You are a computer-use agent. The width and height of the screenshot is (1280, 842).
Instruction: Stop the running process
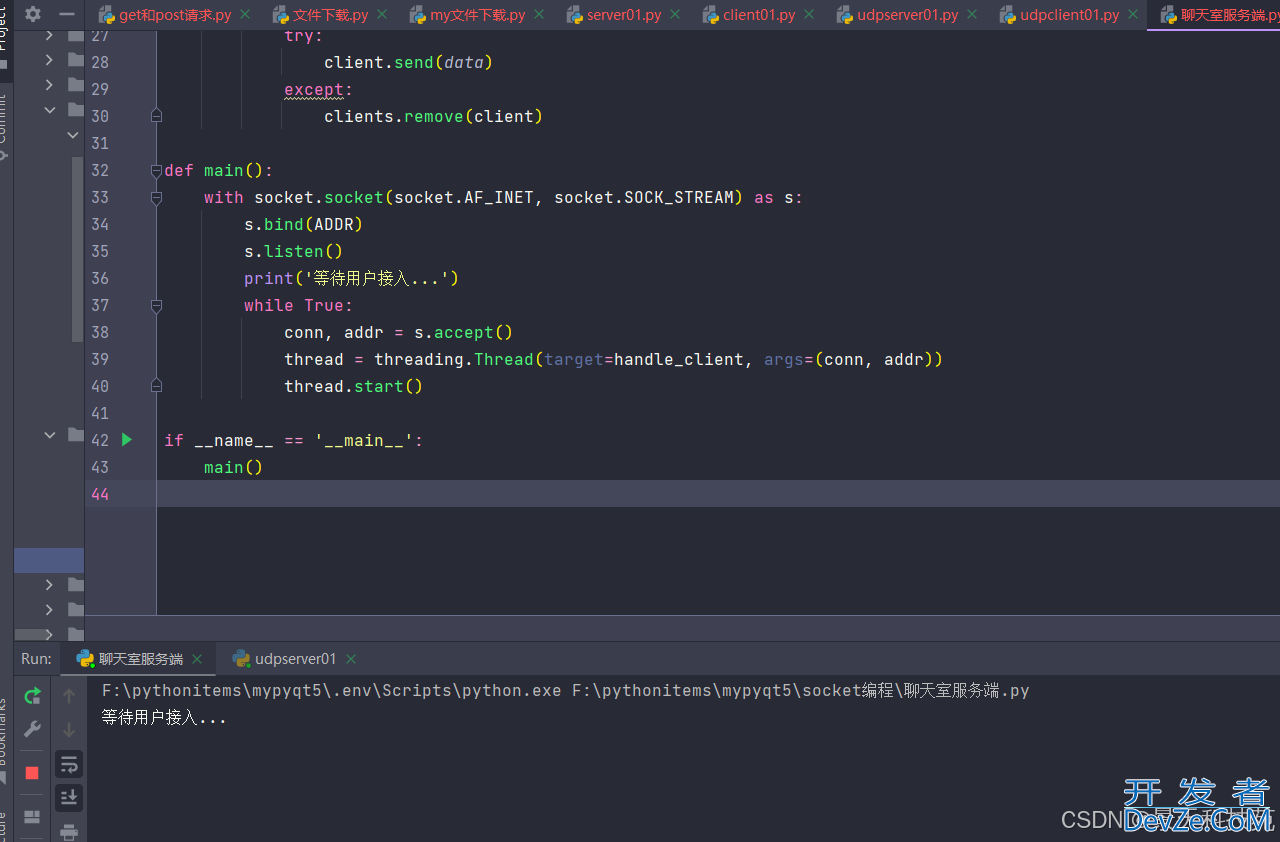(x=32, y=773)
